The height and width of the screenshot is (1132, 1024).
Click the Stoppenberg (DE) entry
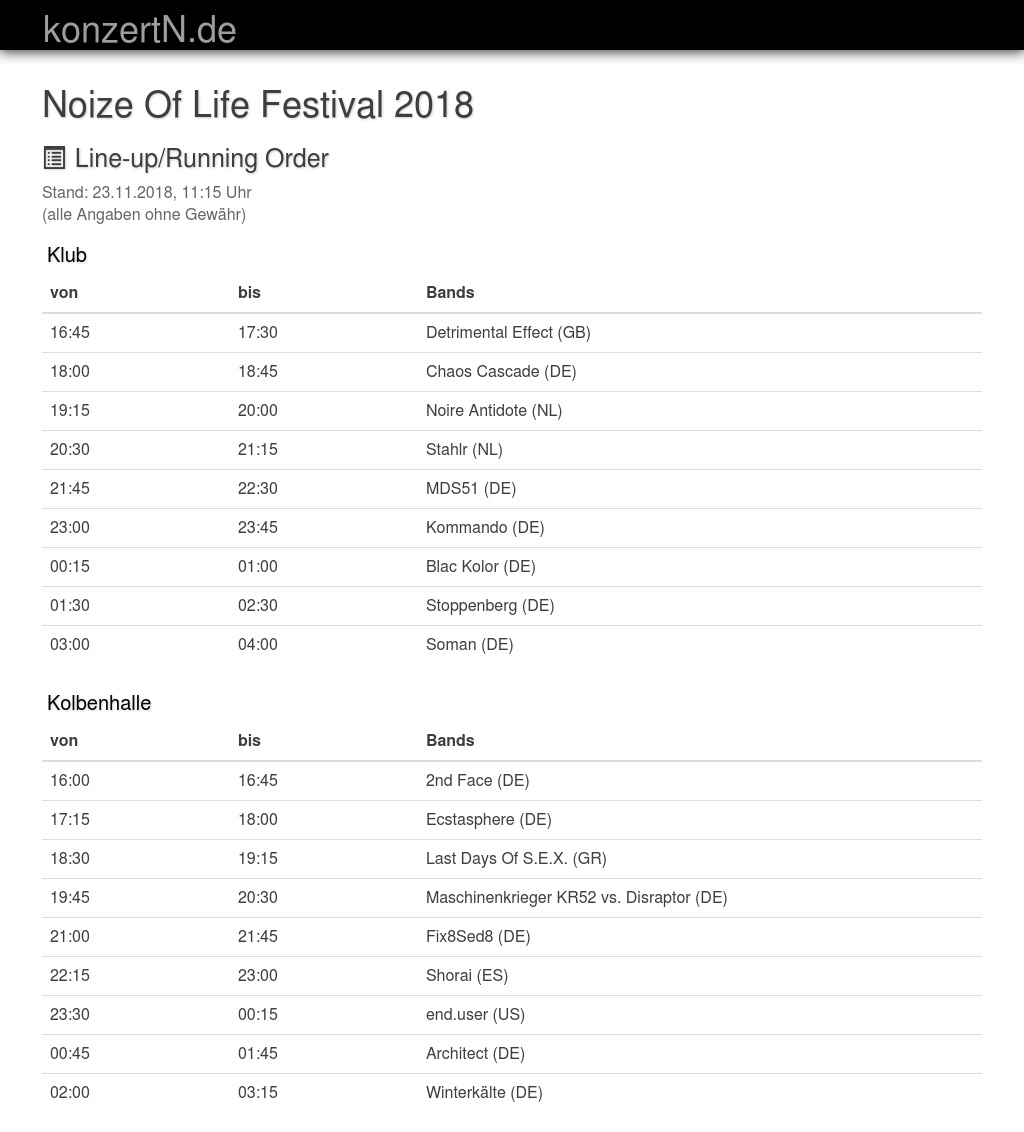(x=490, y=605)
